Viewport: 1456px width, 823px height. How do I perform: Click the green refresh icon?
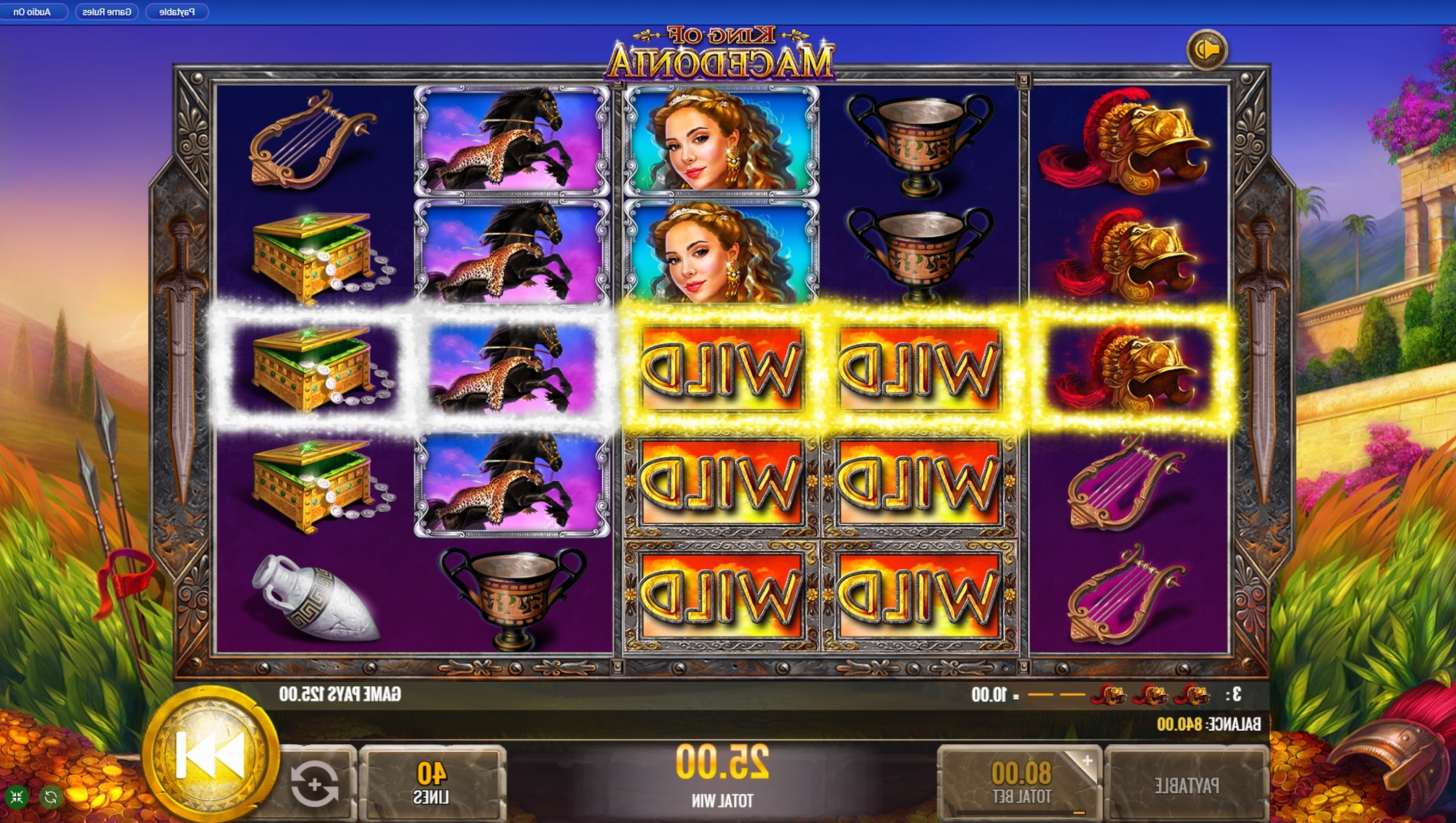point(51,797)
